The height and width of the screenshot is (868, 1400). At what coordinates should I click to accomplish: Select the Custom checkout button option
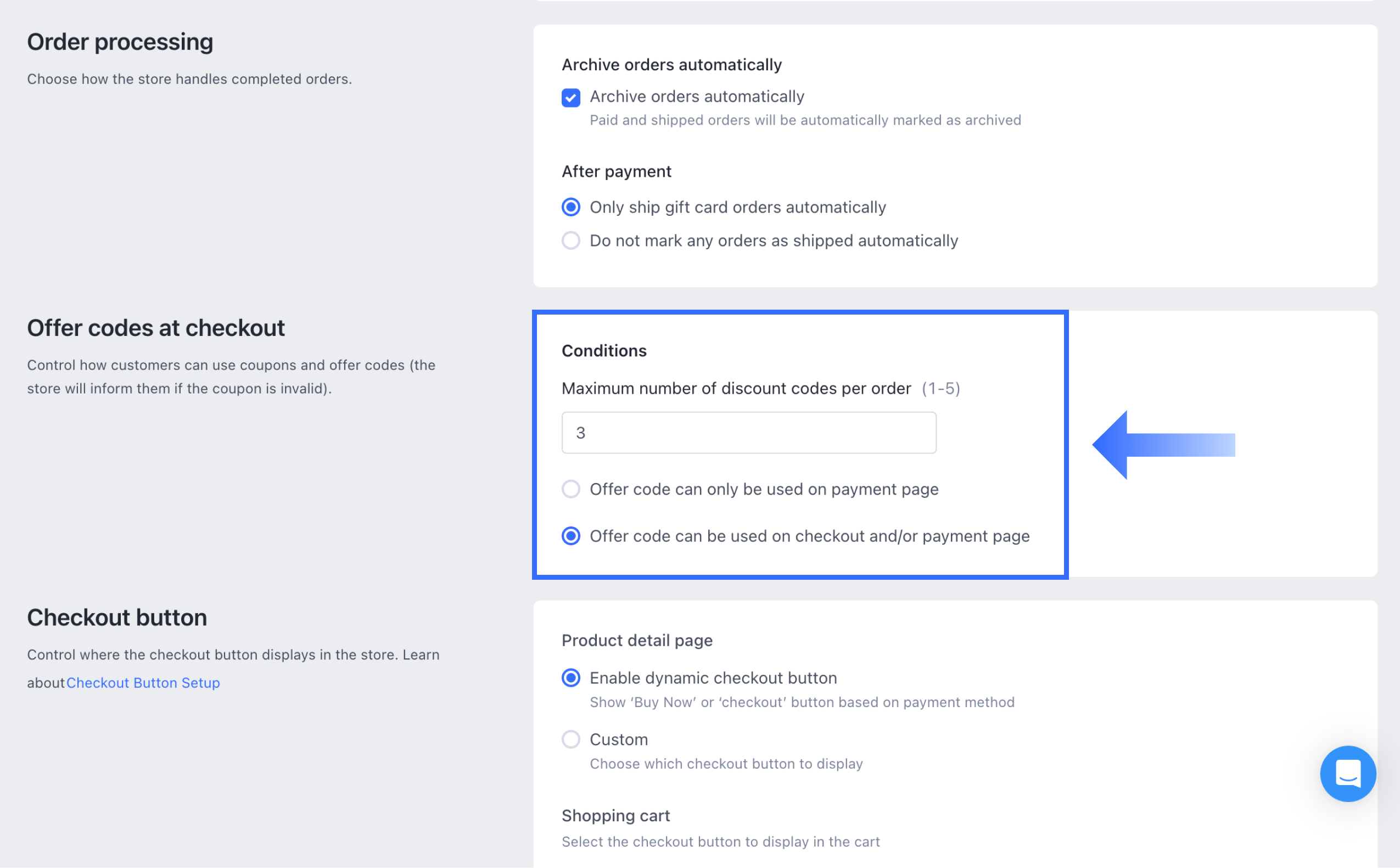570,740
